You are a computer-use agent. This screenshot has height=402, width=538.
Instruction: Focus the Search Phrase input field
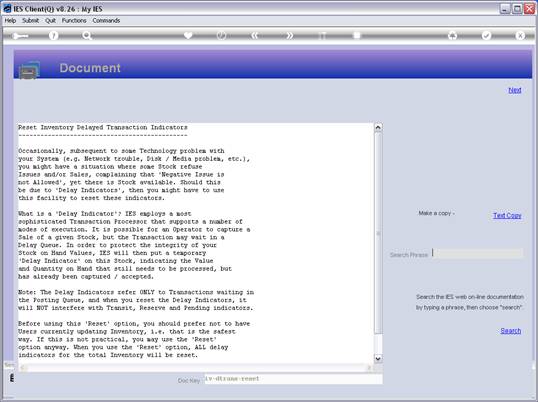click(x=477, y=253)
